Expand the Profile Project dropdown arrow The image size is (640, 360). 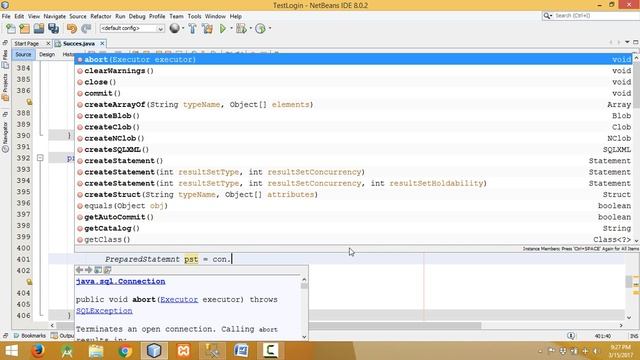(x=270, y=29)
